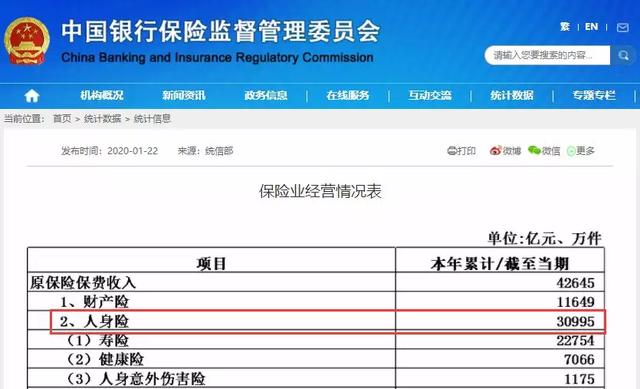Click the search magnifier icon

(623, 55)
